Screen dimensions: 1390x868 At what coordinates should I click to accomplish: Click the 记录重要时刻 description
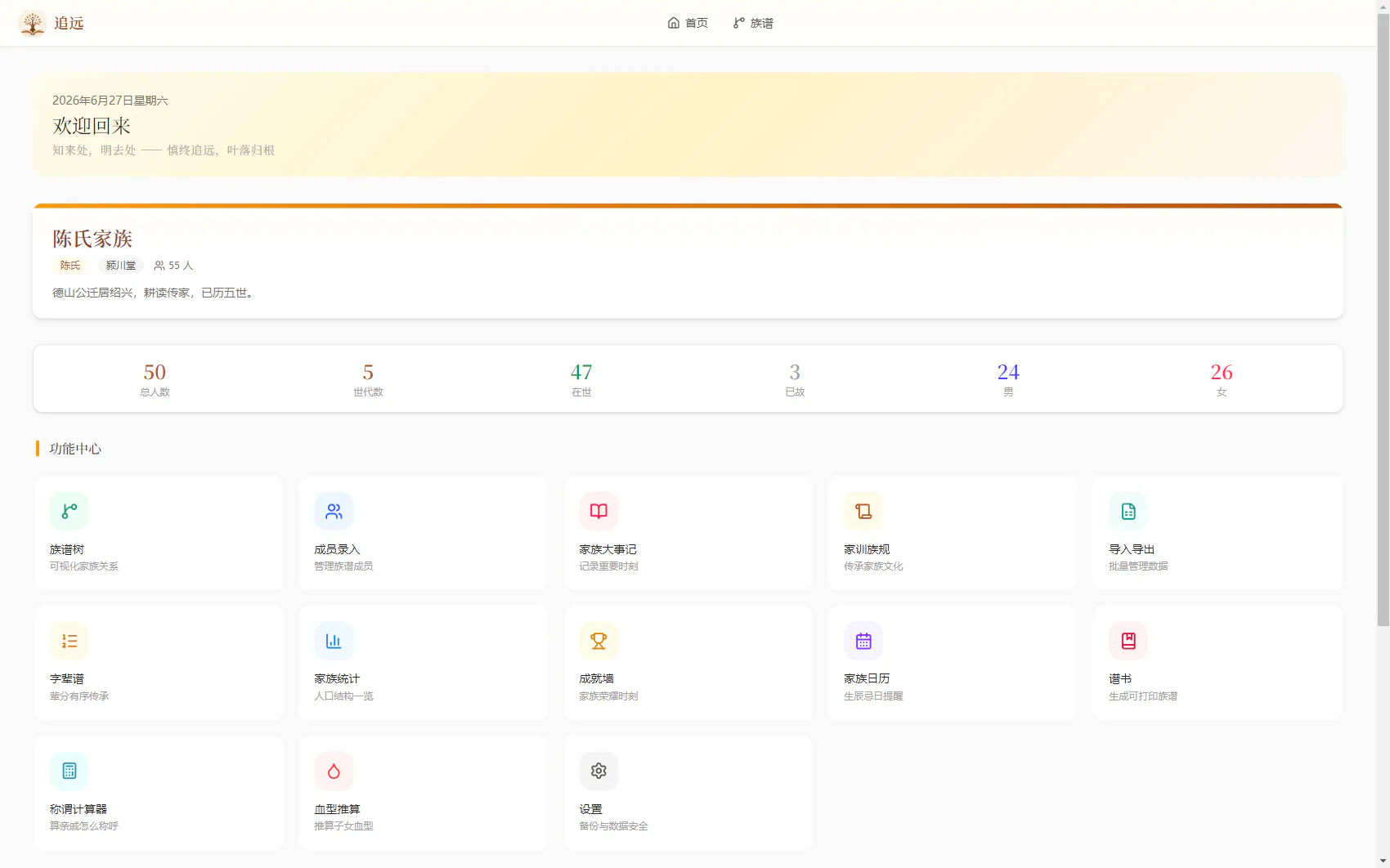(608, 566)
